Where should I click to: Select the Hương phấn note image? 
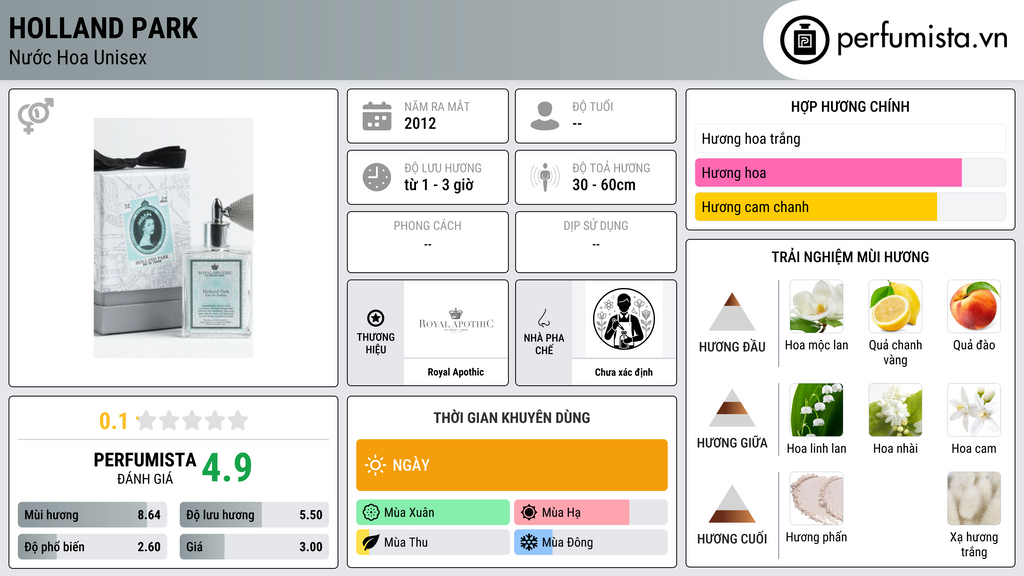tap(816, 498)
